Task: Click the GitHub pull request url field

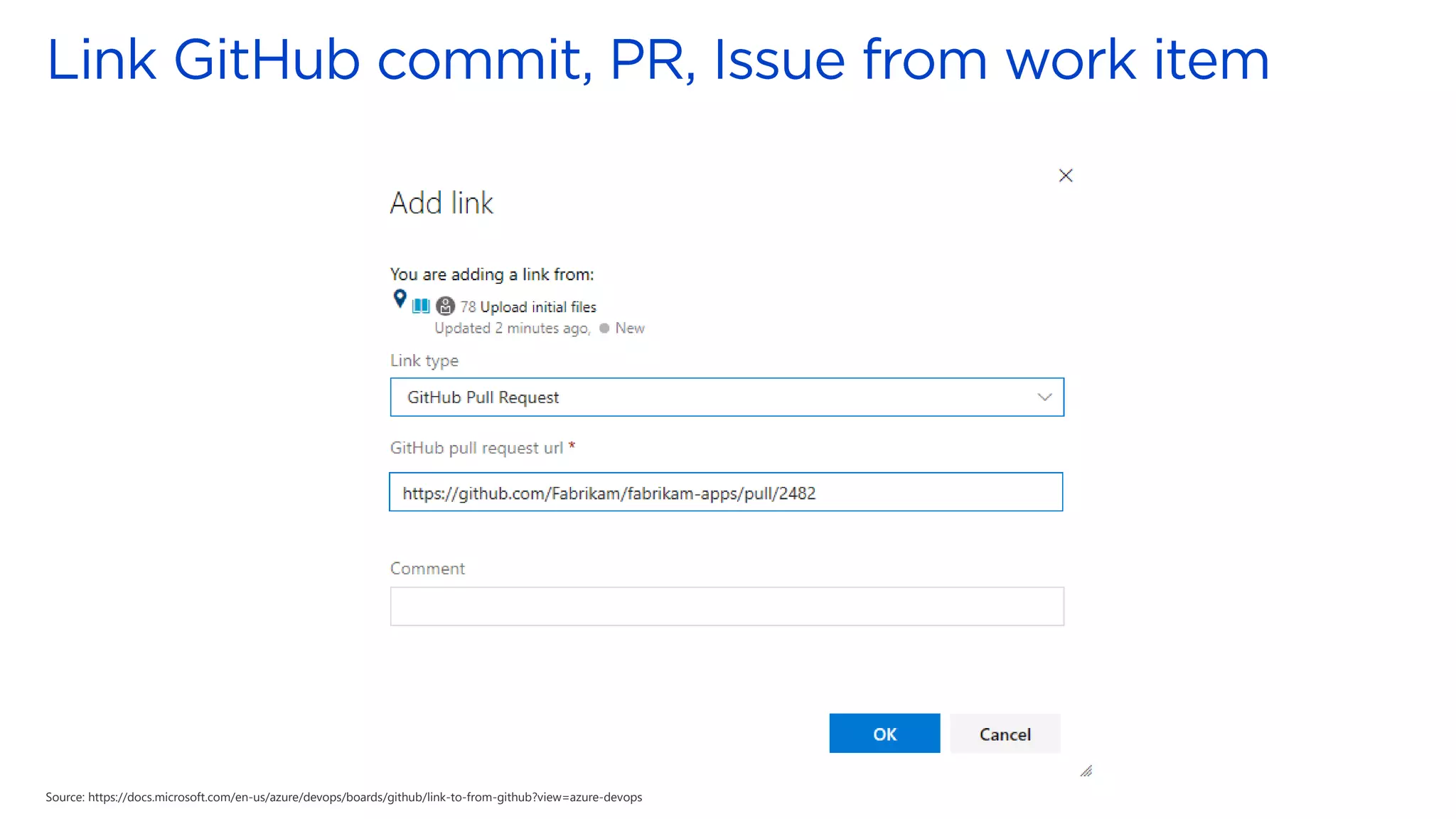Action: point(726,492)
